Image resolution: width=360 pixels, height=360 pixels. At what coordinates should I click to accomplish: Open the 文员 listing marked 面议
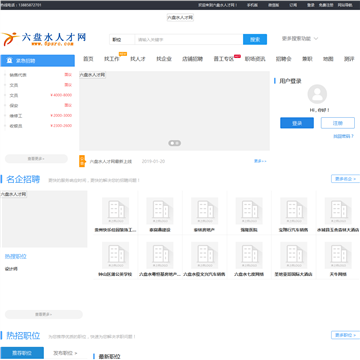[14, 85]
